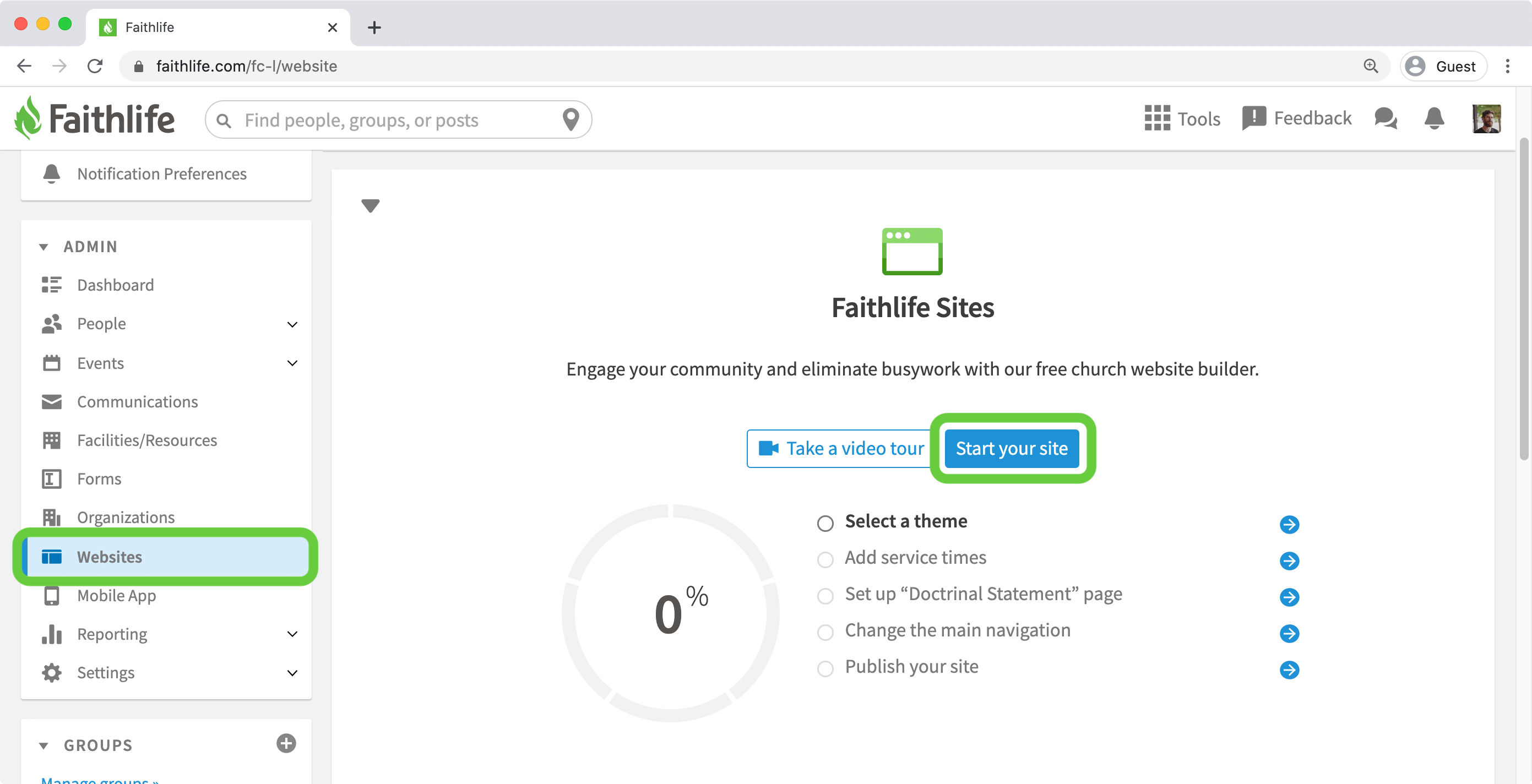Open a new browser tab

click(374, 28)
